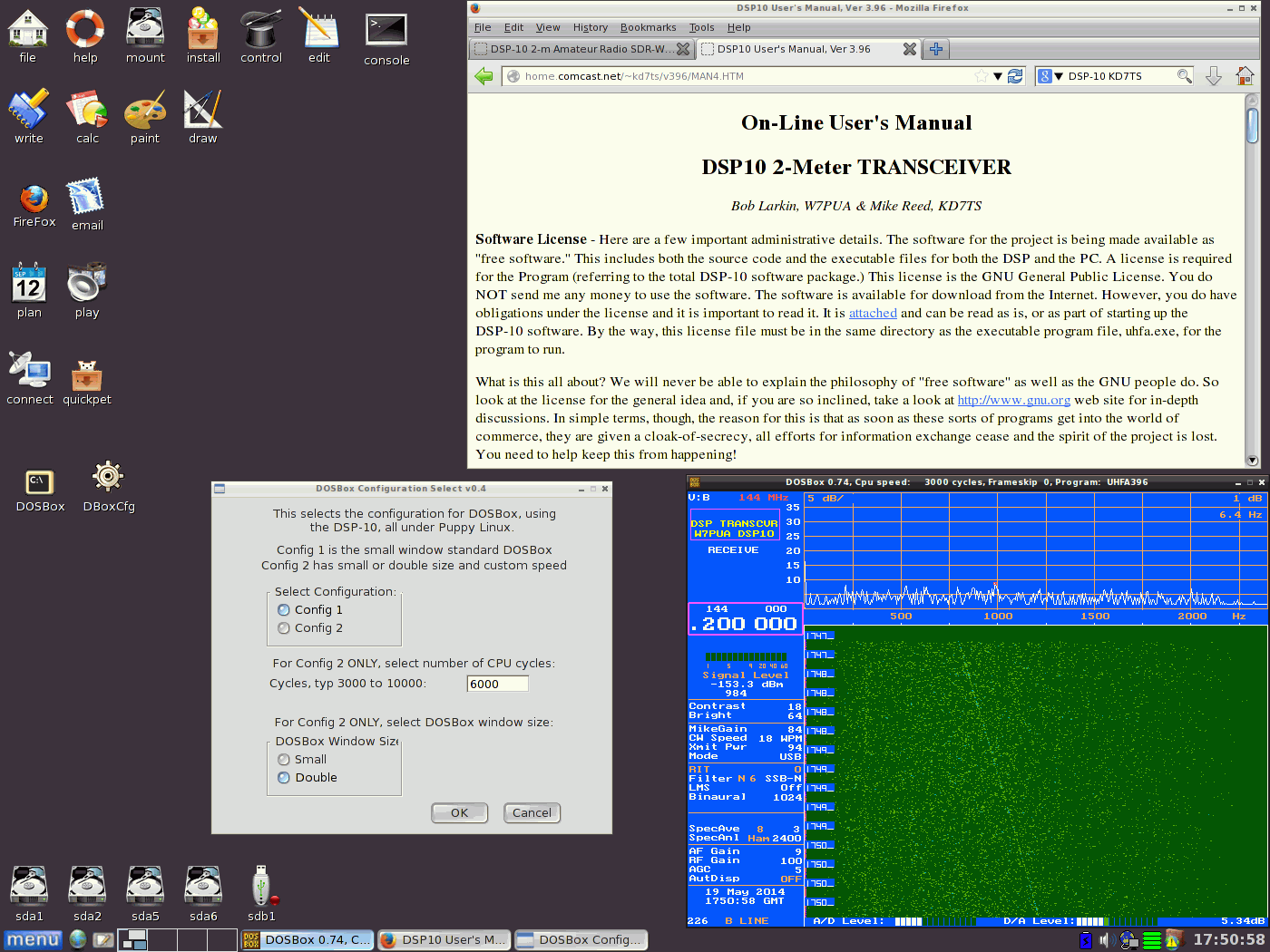The width and height of the screenshot is (1270, 952).
Task: Follow the 'attached' license link
Action: tap(873, 313)
